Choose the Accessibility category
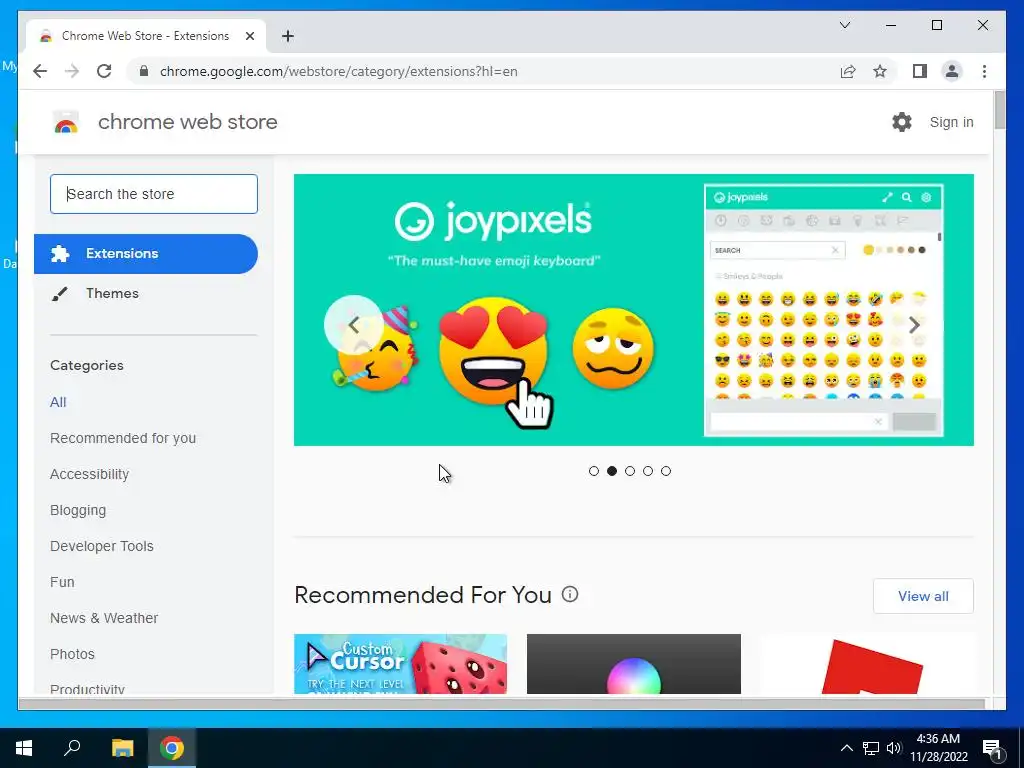The width and height of the screenshot is (1024, 768). 89,474
